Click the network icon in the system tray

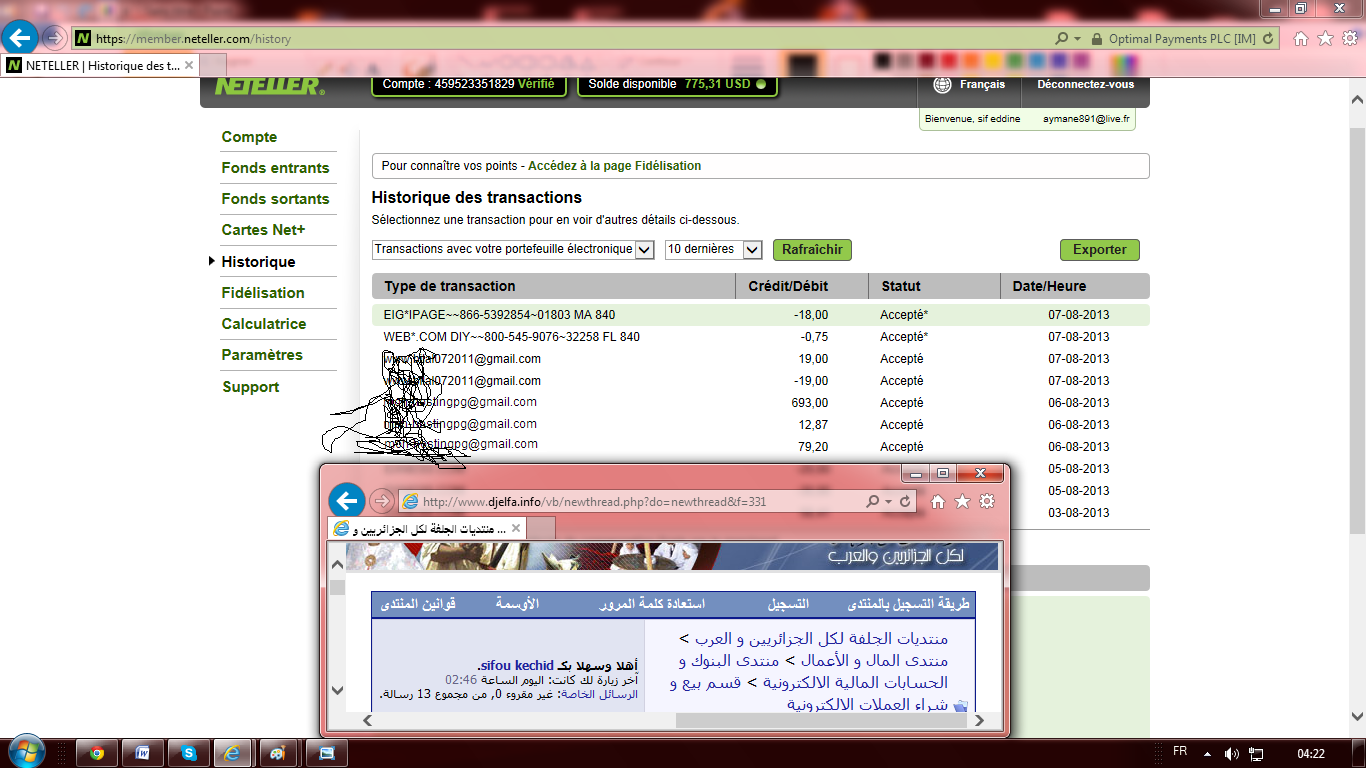pyautogui.click(x=1257, y=753)
